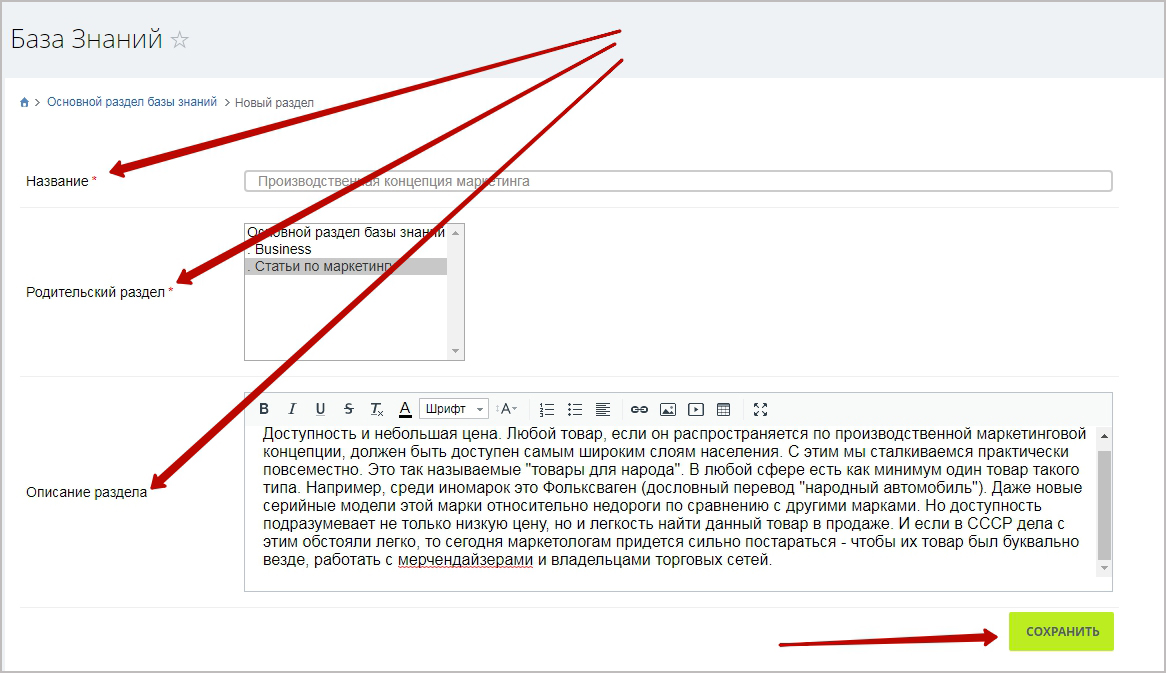Open Основной раздел базы знаний breadcrumb link
Screen dimensions: 1166x673
pos(132,102)
